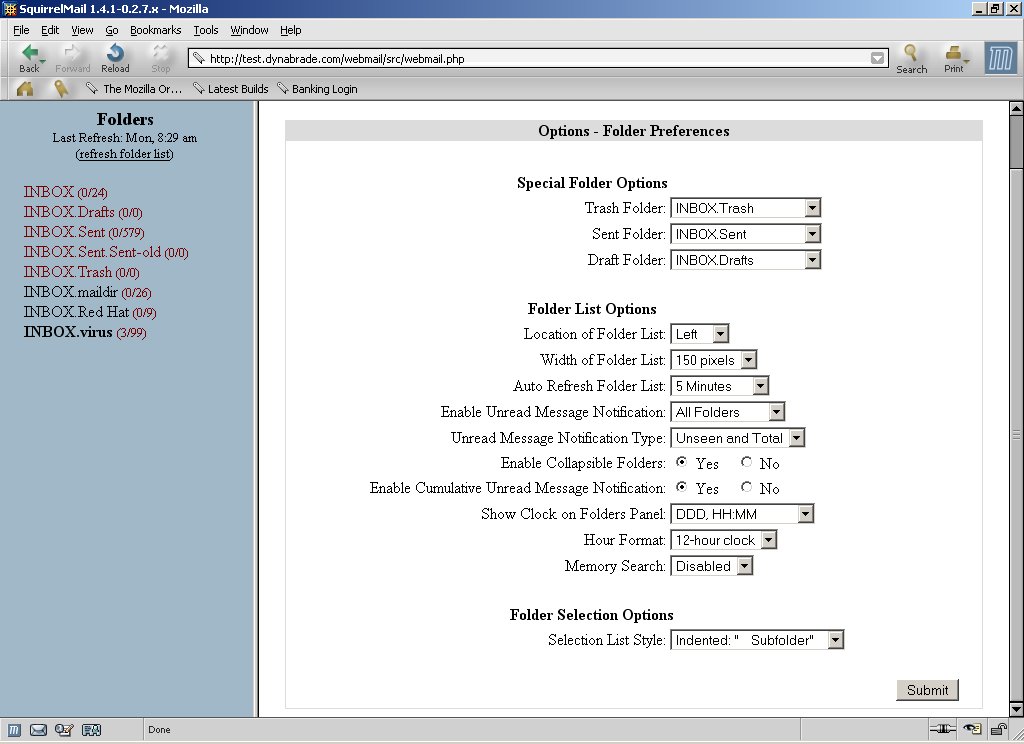Open Composer icon in status bar

(x=64, y=730)
